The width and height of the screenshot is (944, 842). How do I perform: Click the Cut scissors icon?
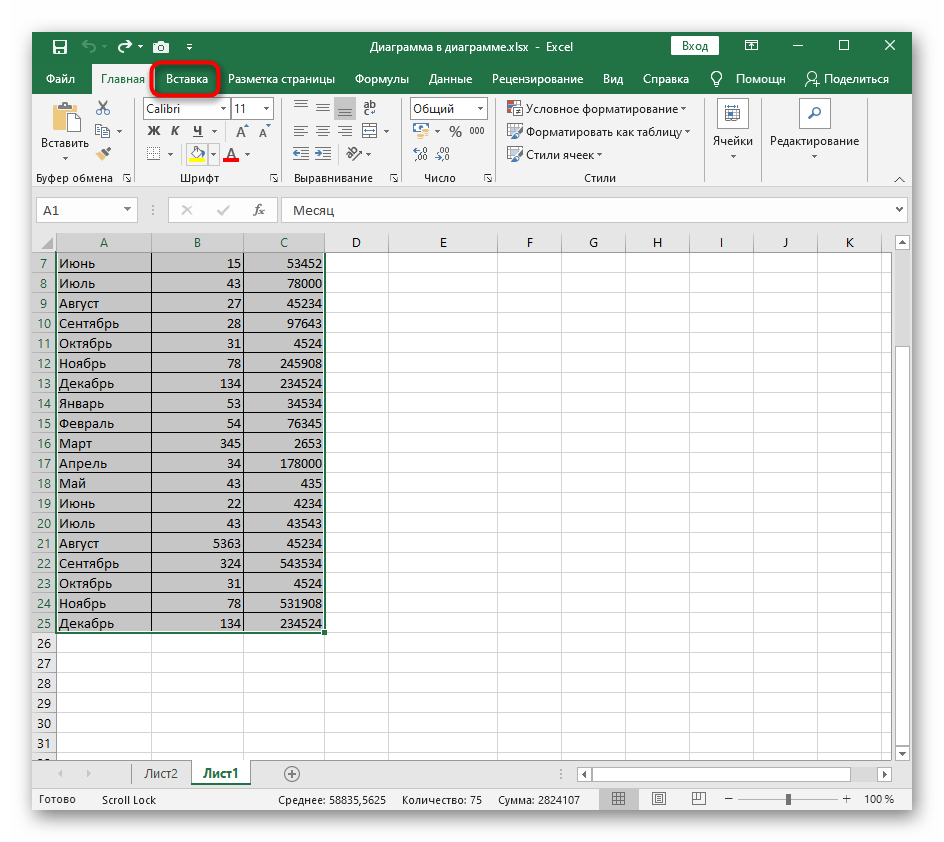(103, 109)
